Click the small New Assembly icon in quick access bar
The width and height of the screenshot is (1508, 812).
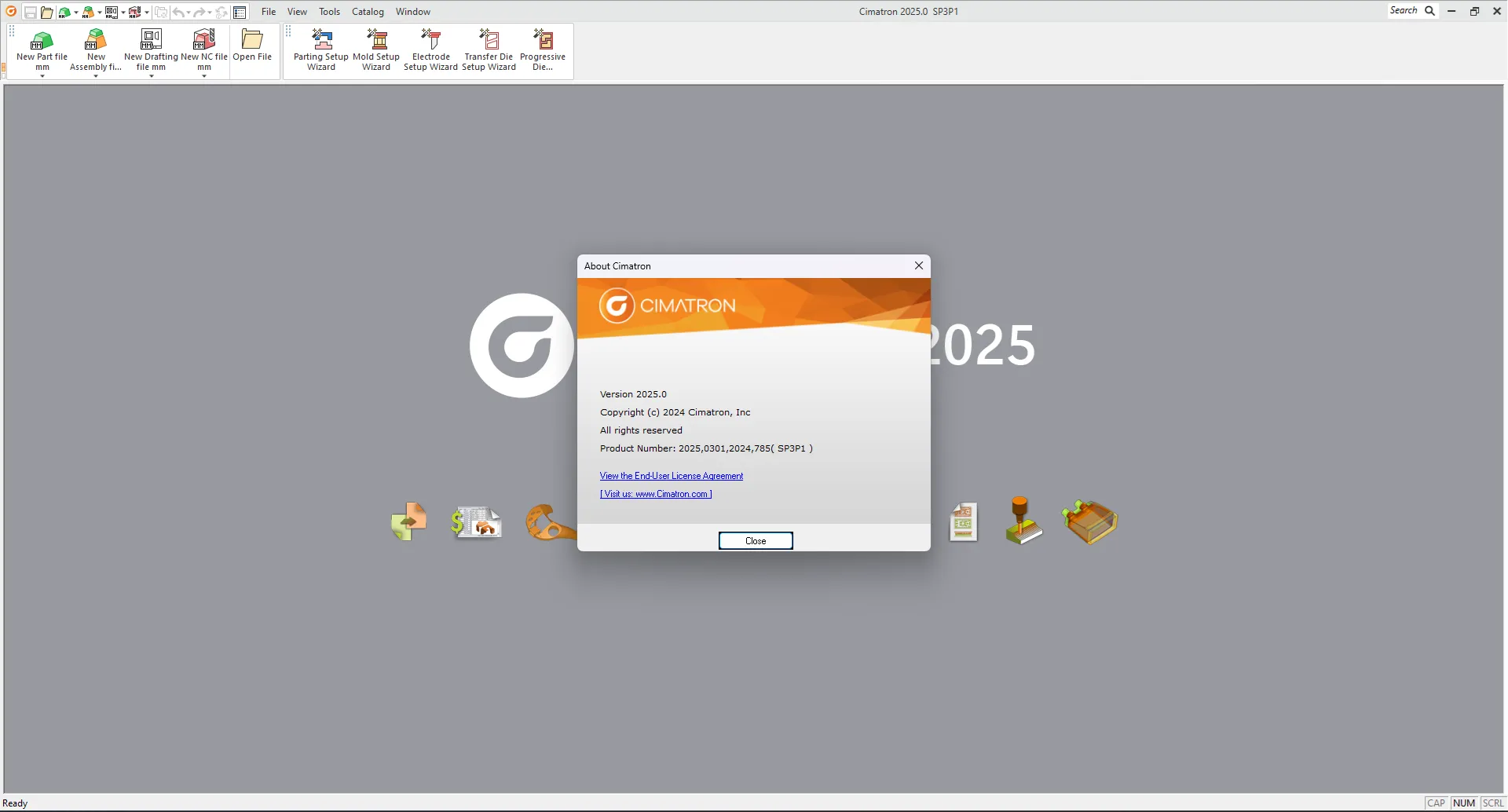click(x=88, y=13)
